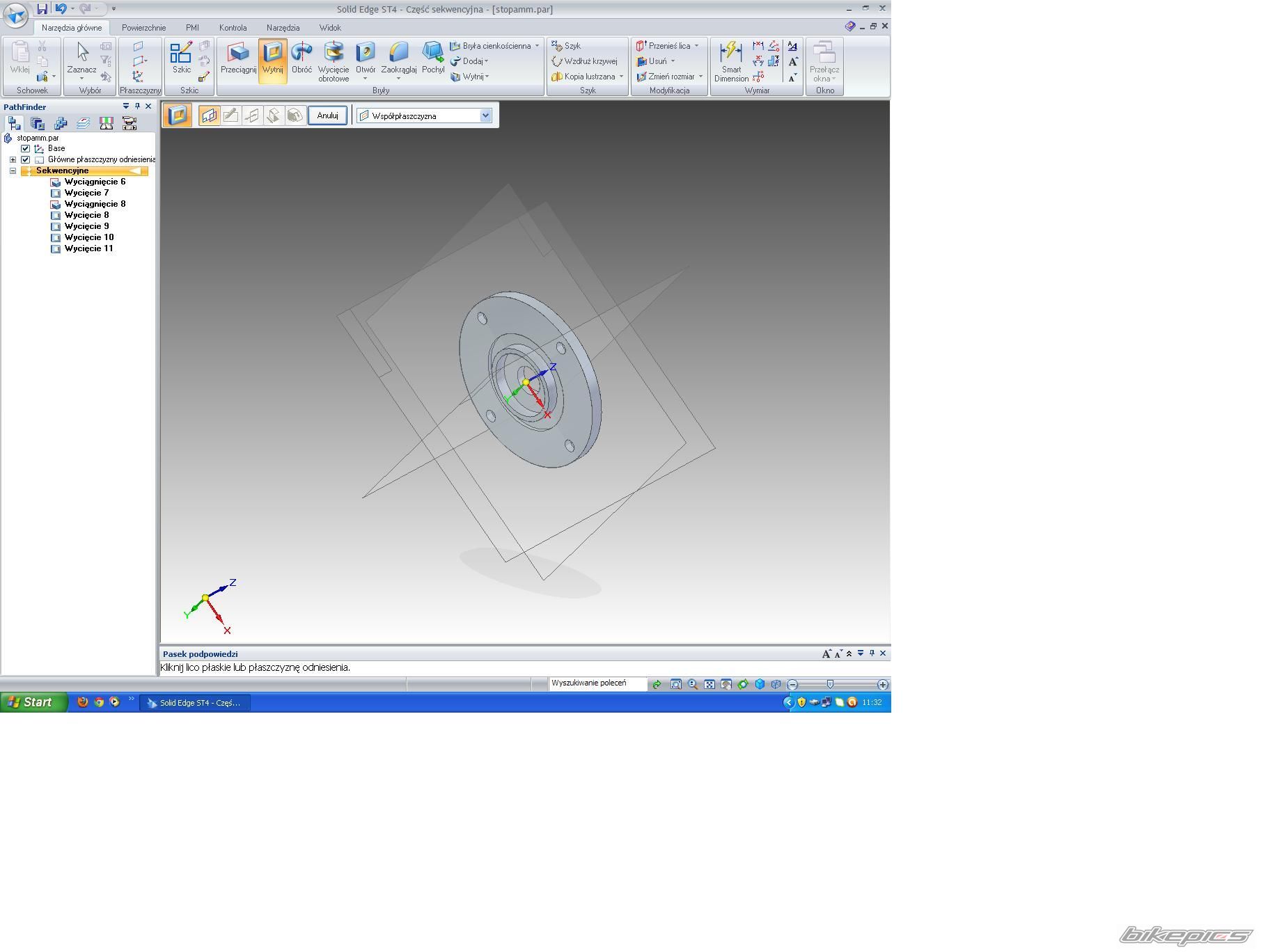Screen dimensions: 1270x952
Task: Click the Windows Start button
Action: point(33,702)
